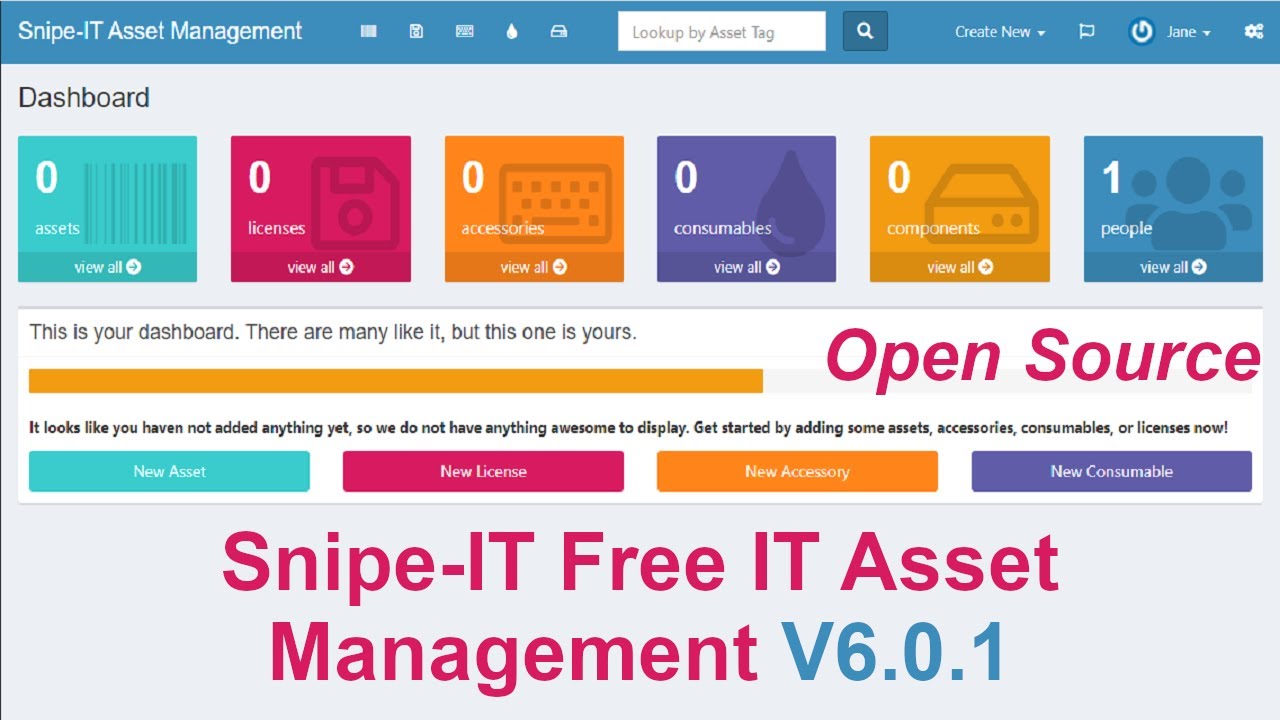The height and width of the screenshot is (720, 1280).
Task: Click the barcode graphic on assets card
Action: click(135, 203)
